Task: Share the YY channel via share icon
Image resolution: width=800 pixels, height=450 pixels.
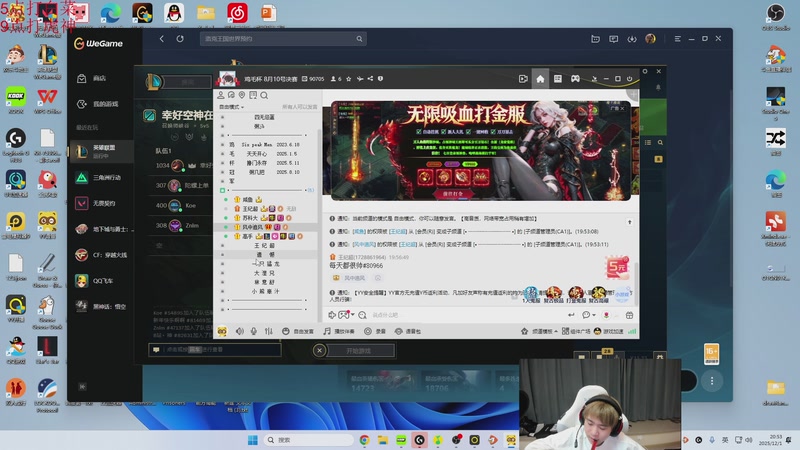Action: (370, 79)
